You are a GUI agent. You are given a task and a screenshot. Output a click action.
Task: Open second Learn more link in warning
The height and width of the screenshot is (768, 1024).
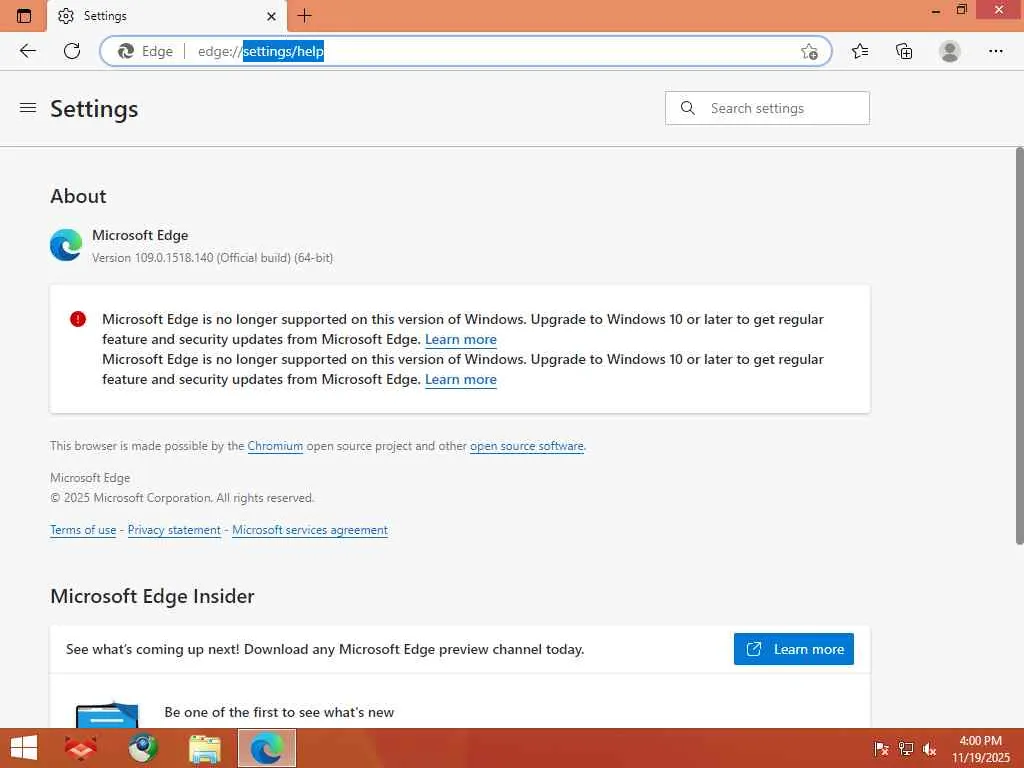point(460,379)
